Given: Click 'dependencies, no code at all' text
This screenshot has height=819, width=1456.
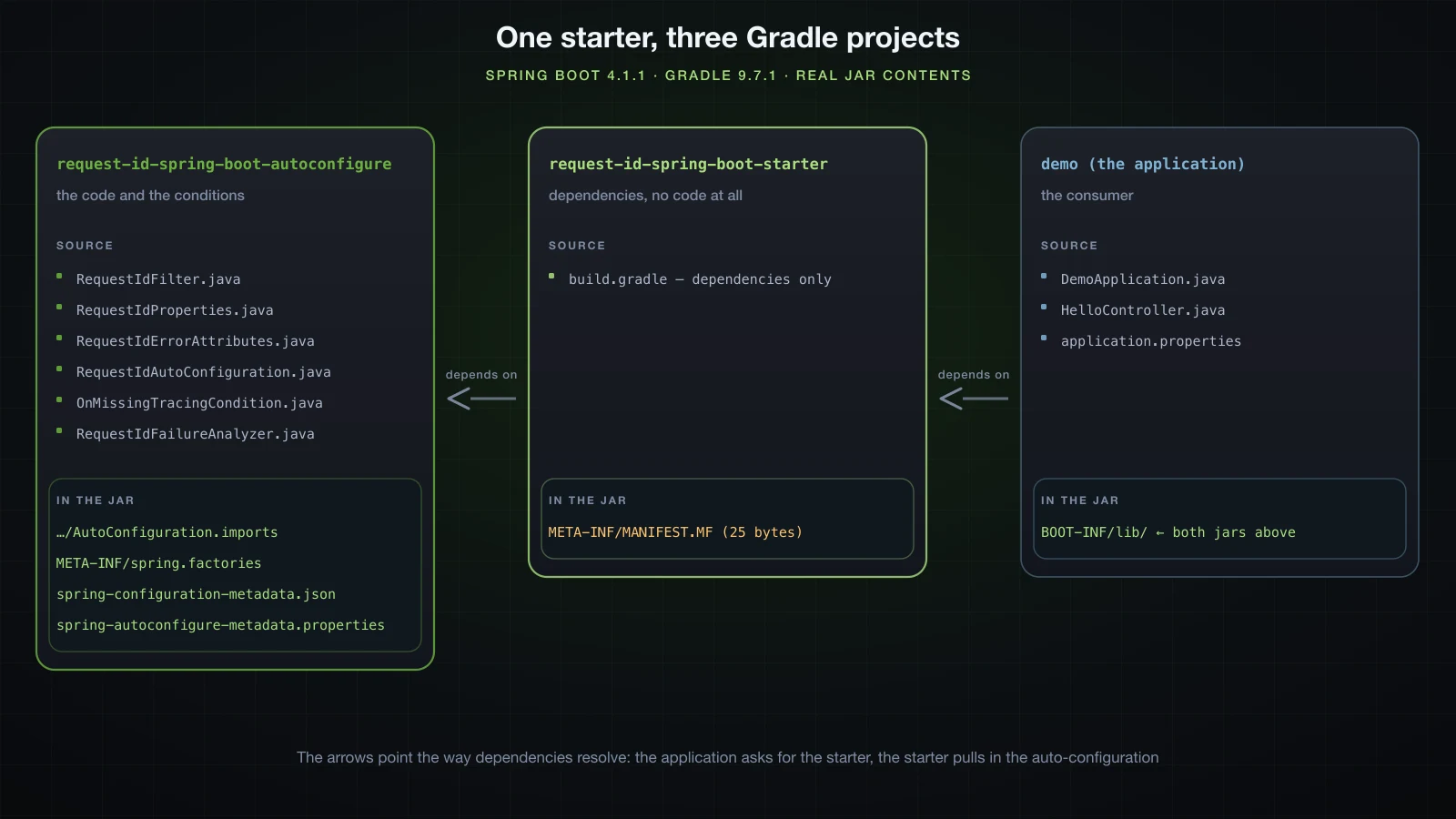Looking at the screenshot, I should click(645, 196).
